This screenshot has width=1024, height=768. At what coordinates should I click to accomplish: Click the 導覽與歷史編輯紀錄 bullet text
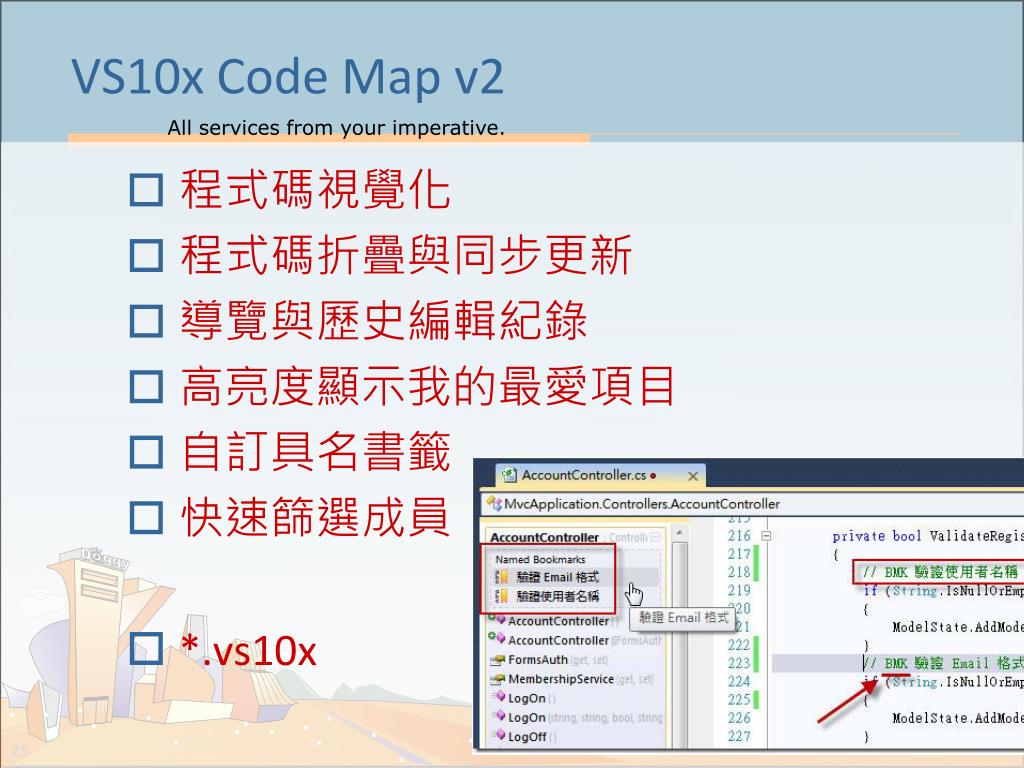pos(383,321)
